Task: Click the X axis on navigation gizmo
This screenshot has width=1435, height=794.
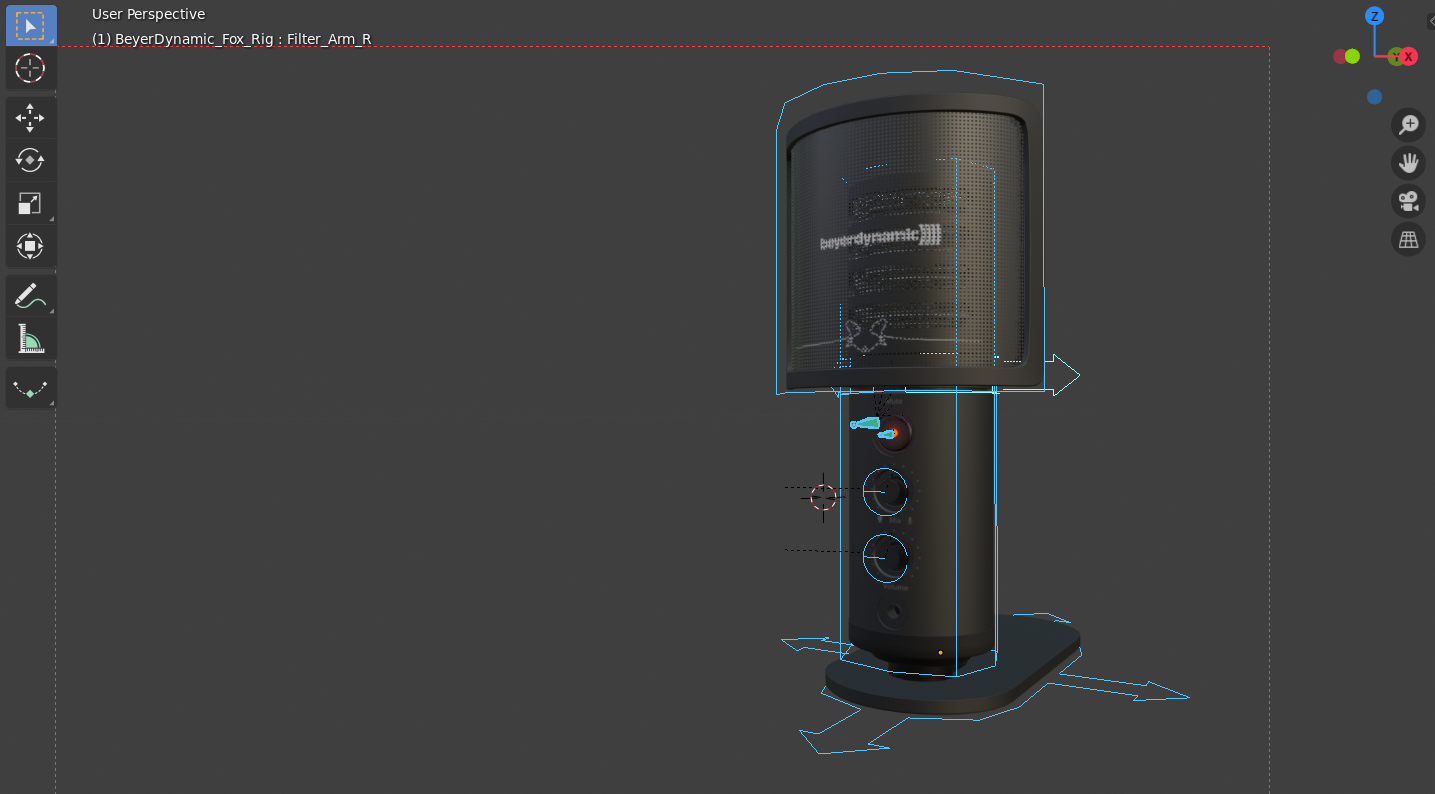Action: 1409,56
